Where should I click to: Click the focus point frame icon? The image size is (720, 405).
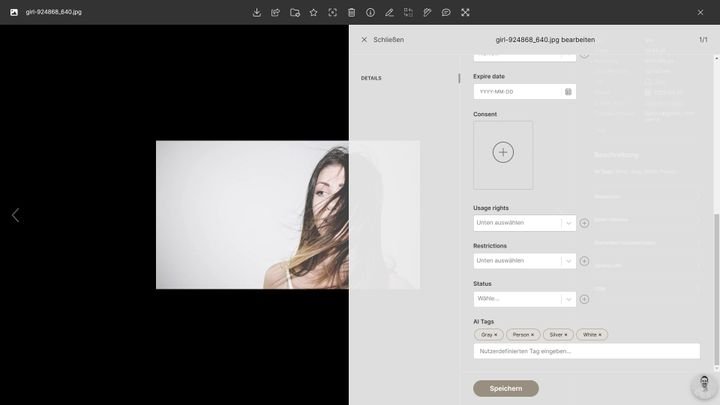[332, 12]
